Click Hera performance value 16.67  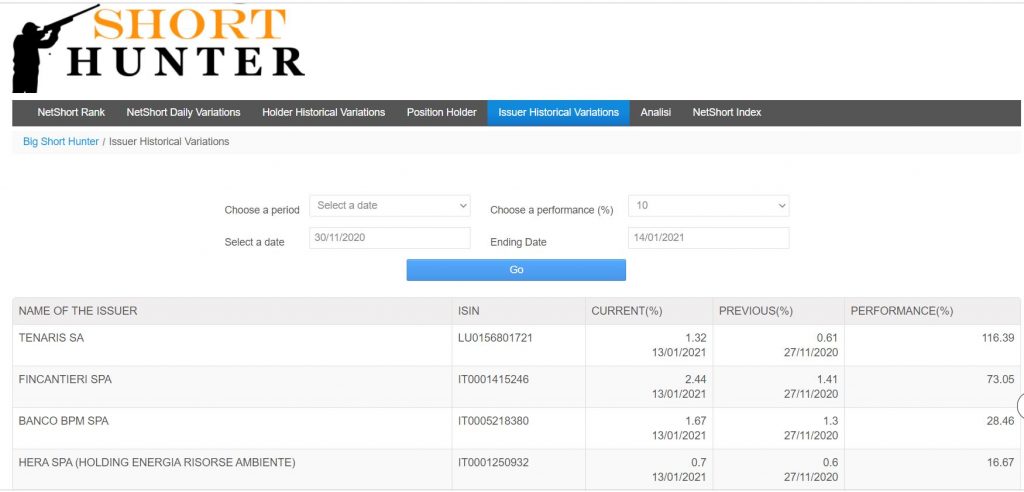click(x=1000, y=463)
